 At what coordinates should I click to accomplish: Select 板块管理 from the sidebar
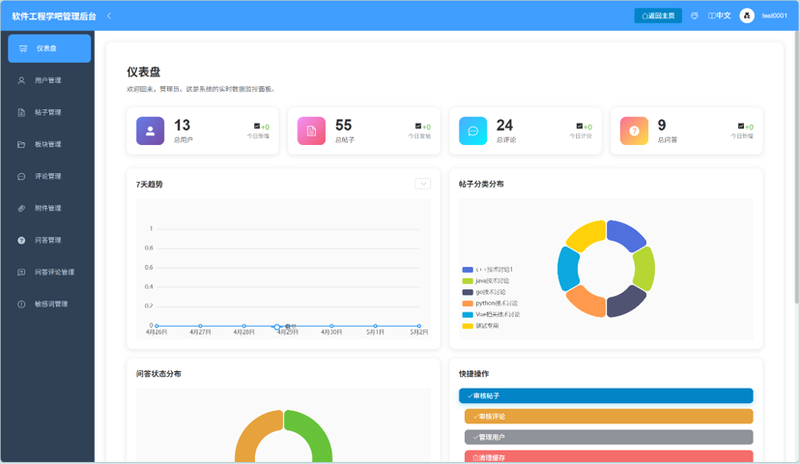pos(49,144)
